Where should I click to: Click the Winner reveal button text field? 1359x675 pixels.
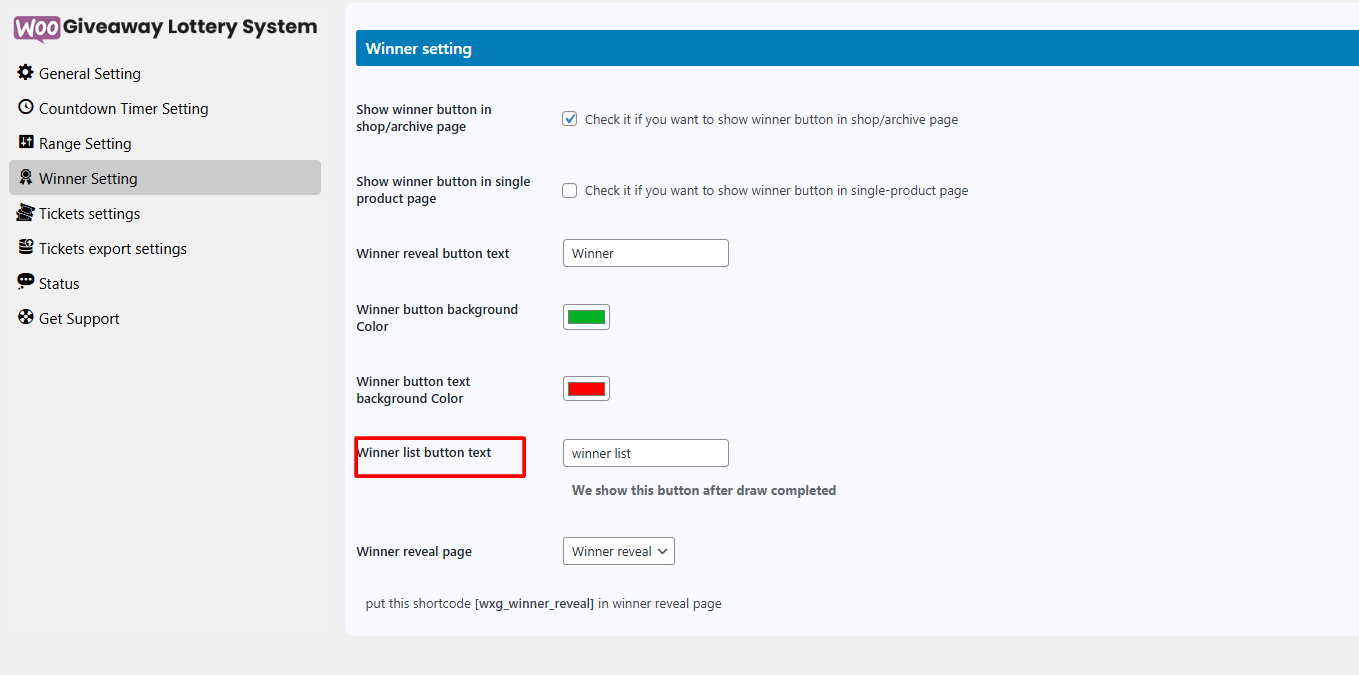645,253
